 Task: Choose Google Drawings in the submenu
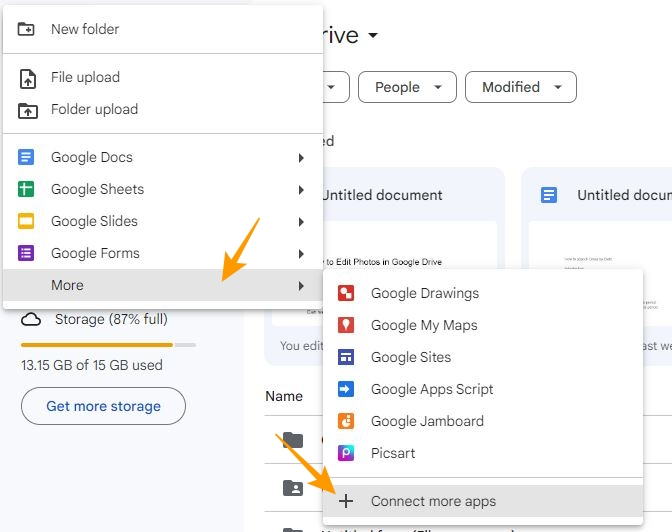(483, 293)
